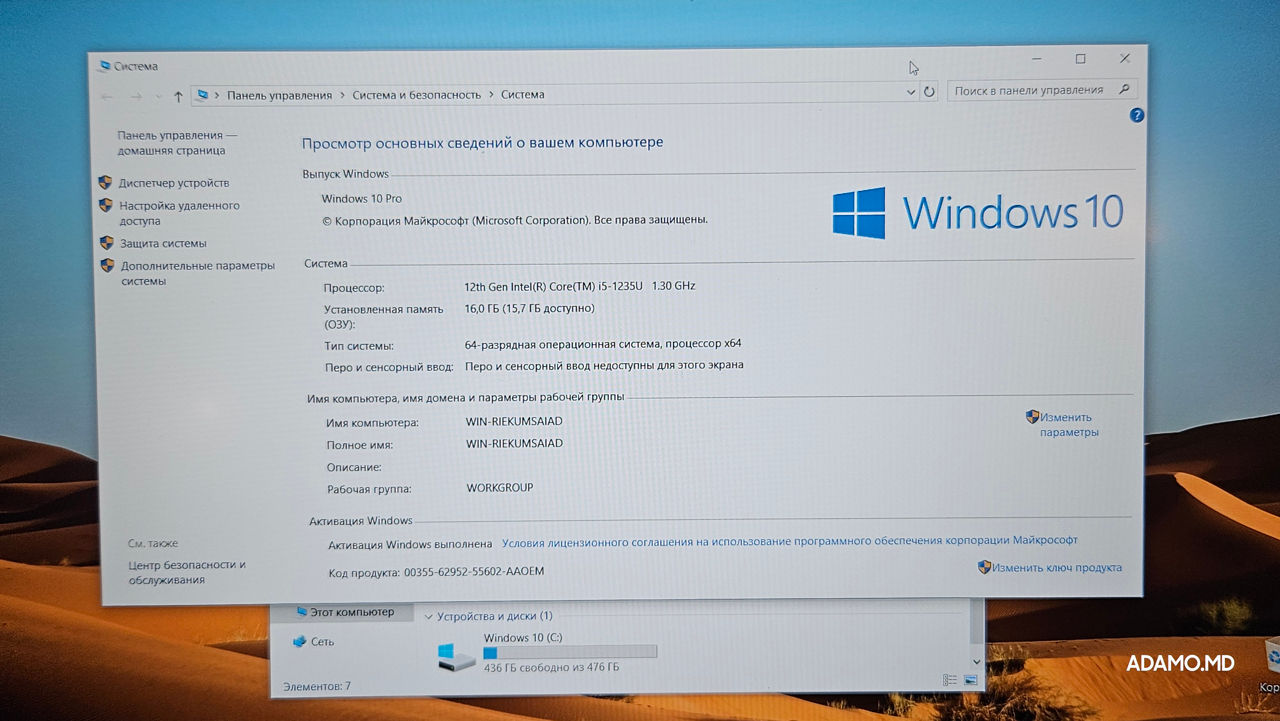This screenshot has width=1280, height=721.
Task: Expand chevron after Система и безопасность breadcrumb
Action: (x=491, y=95)
